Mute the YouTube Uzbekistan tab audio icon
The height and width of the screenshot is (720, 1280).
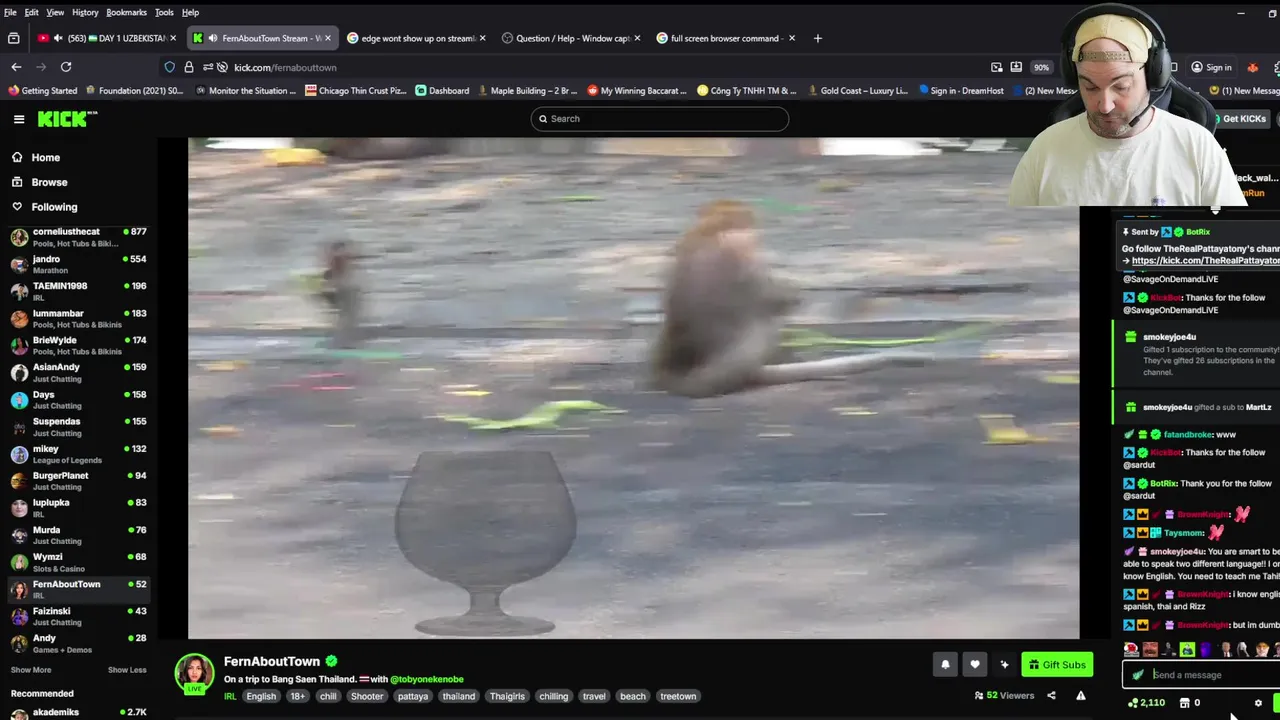57,38
